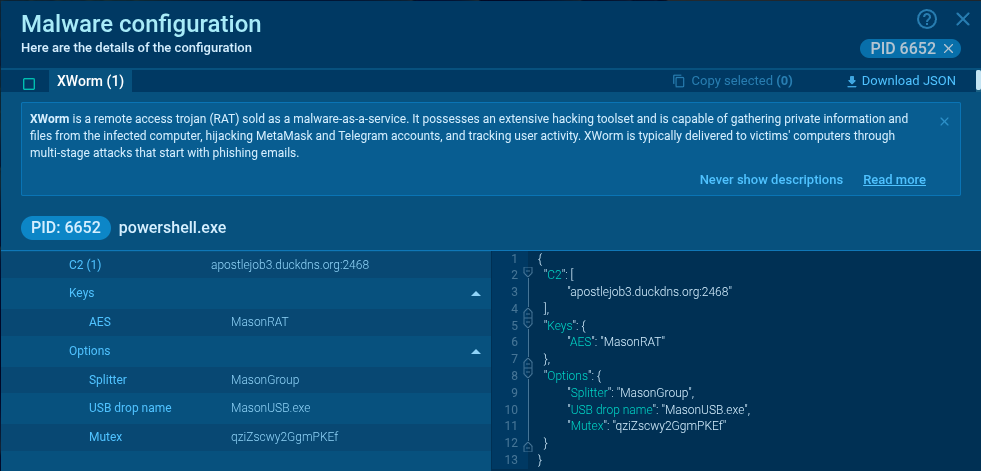The image size is (981, 471).
Task: Collapse the Options section arrow
Action: pyautogui.click(x=476, y=352)
